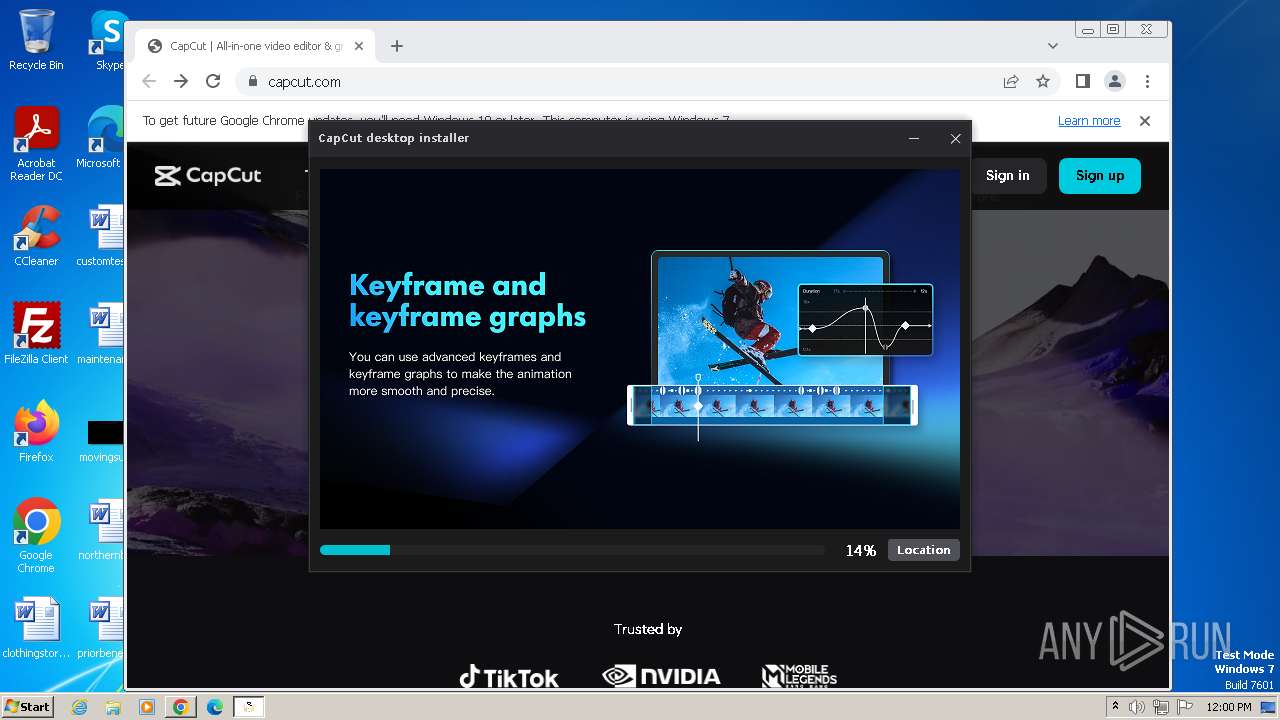Close the CapCut desktop installer
The height and width of the screenshot is (720, 1280).
(955, 139)
